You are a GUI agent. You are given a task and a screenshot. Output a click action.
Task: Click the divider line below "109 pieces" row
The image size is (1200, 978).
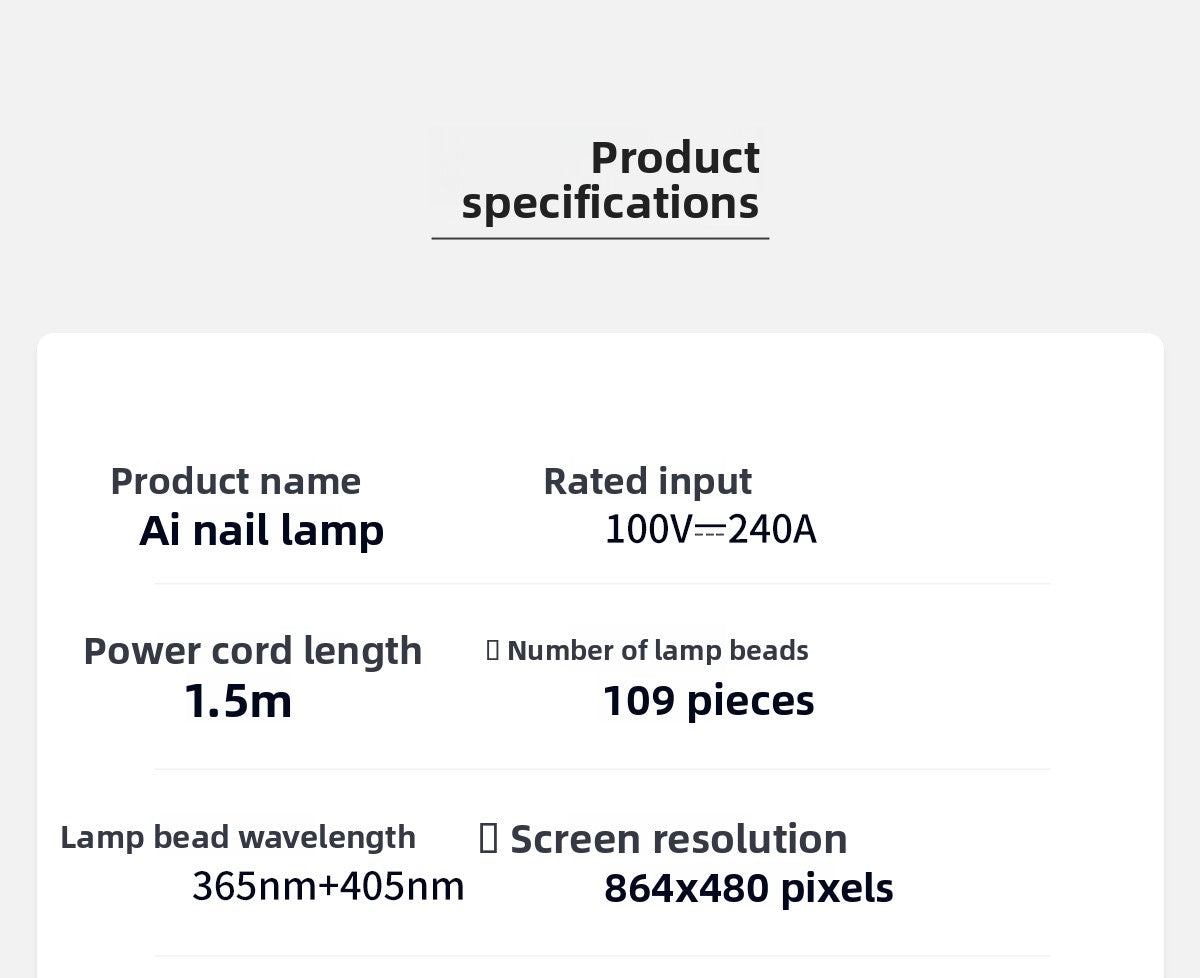602,769
